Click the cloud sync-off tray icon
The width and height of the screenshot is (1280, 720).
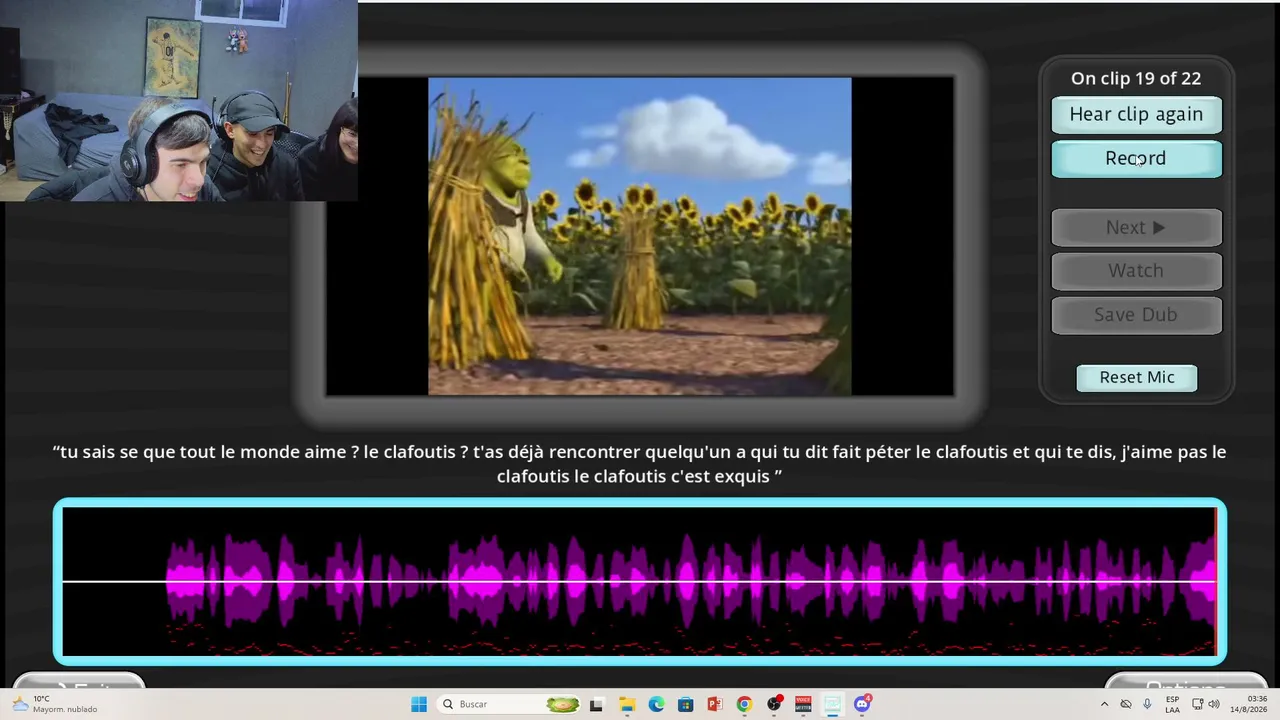coord(1126,704)
